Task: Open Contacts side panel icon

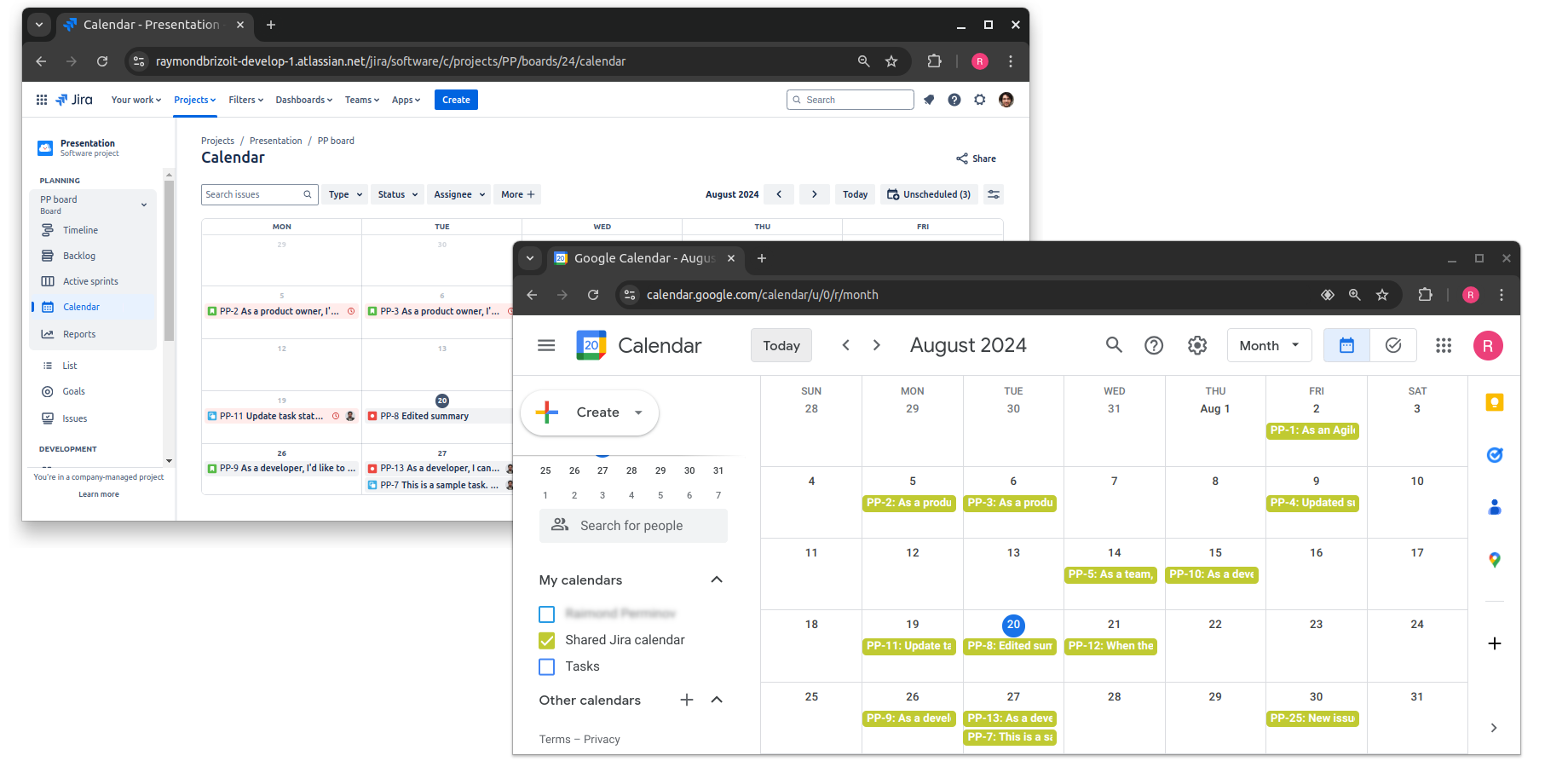Action: point(1495,507)
